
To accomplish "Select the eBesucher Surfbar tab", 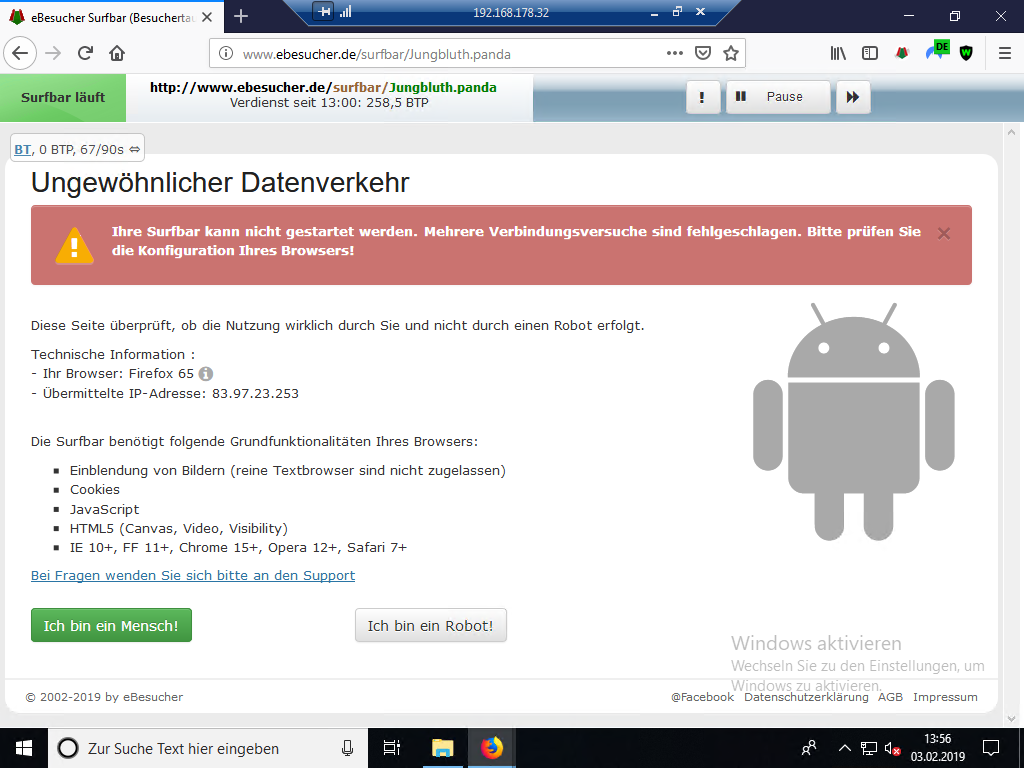I will coord(112,17).
